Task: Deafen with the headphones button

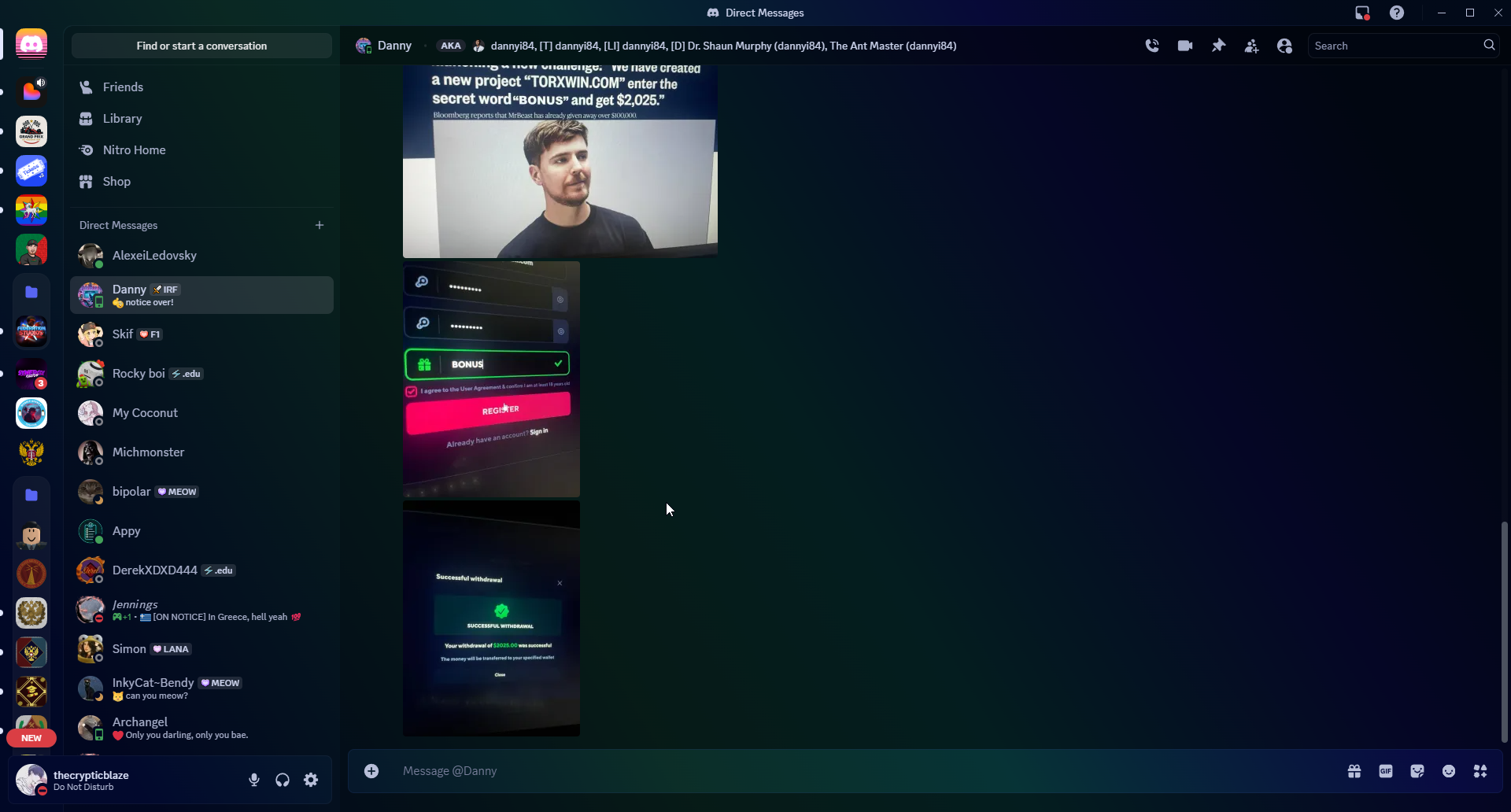Action: pyautogui.click(x=283, y=780)
